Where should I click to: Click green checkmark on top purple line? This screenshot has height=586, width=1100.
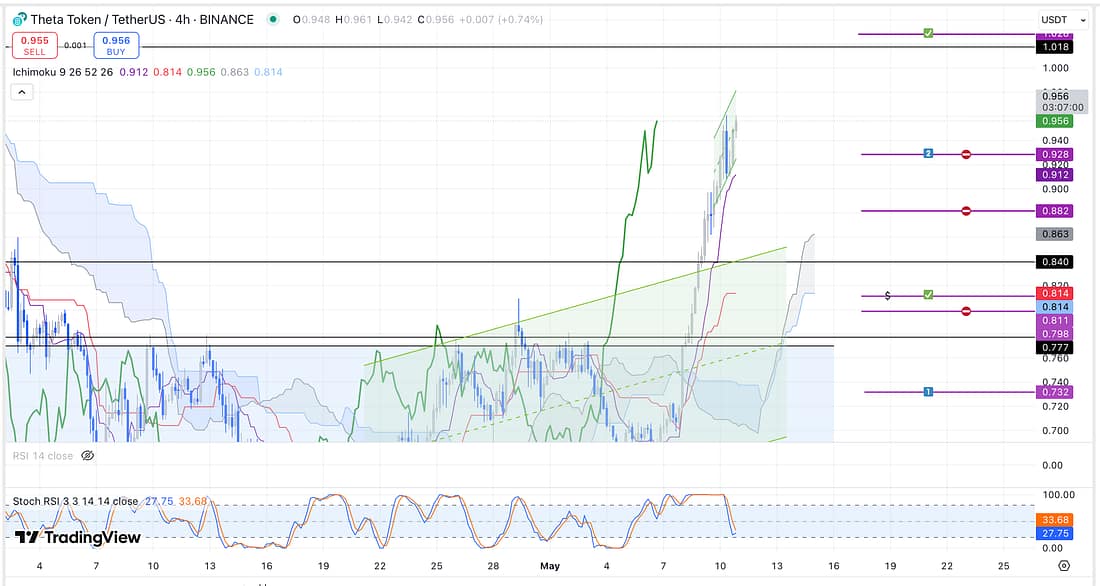[x=928, y=34]
